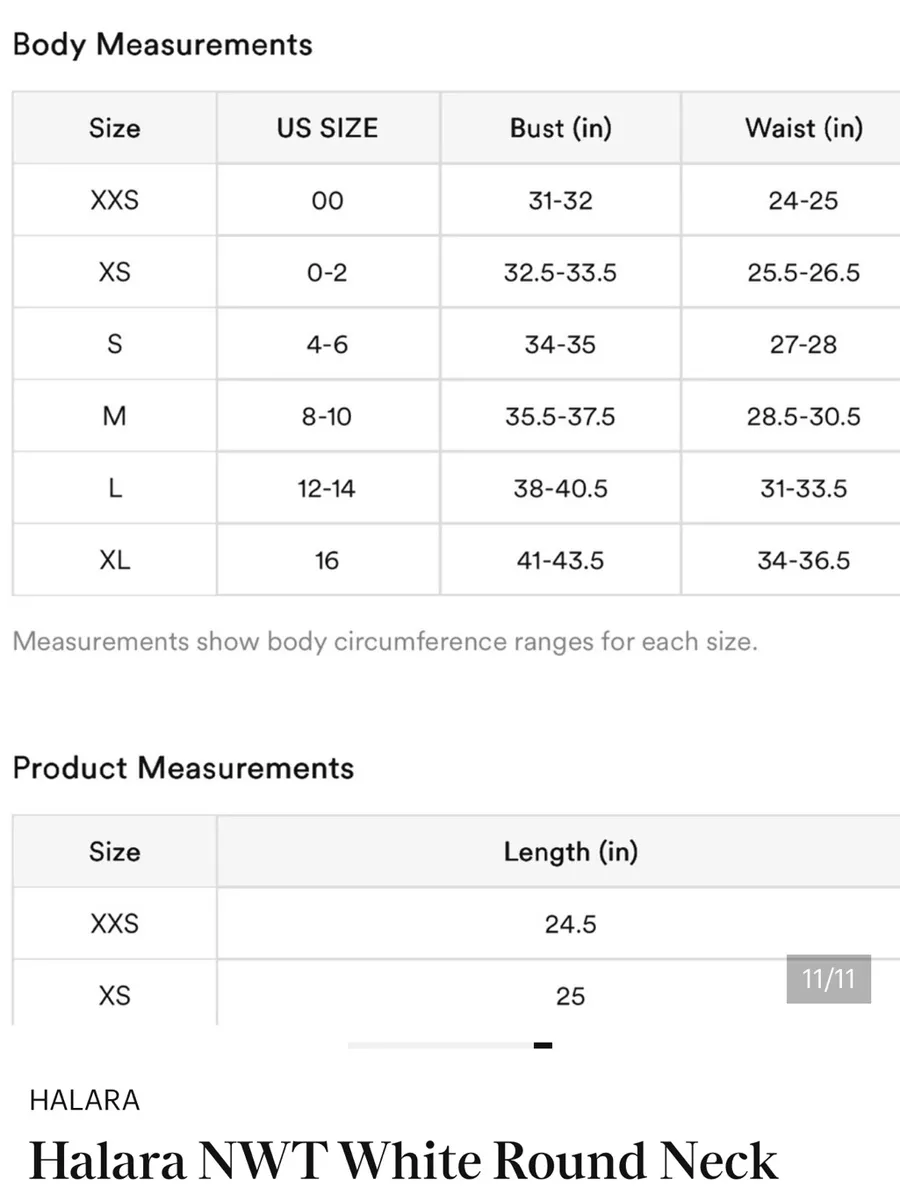900x1200 pixels.
Task: Click the image carousel progress indicator
Action: 450,1045
